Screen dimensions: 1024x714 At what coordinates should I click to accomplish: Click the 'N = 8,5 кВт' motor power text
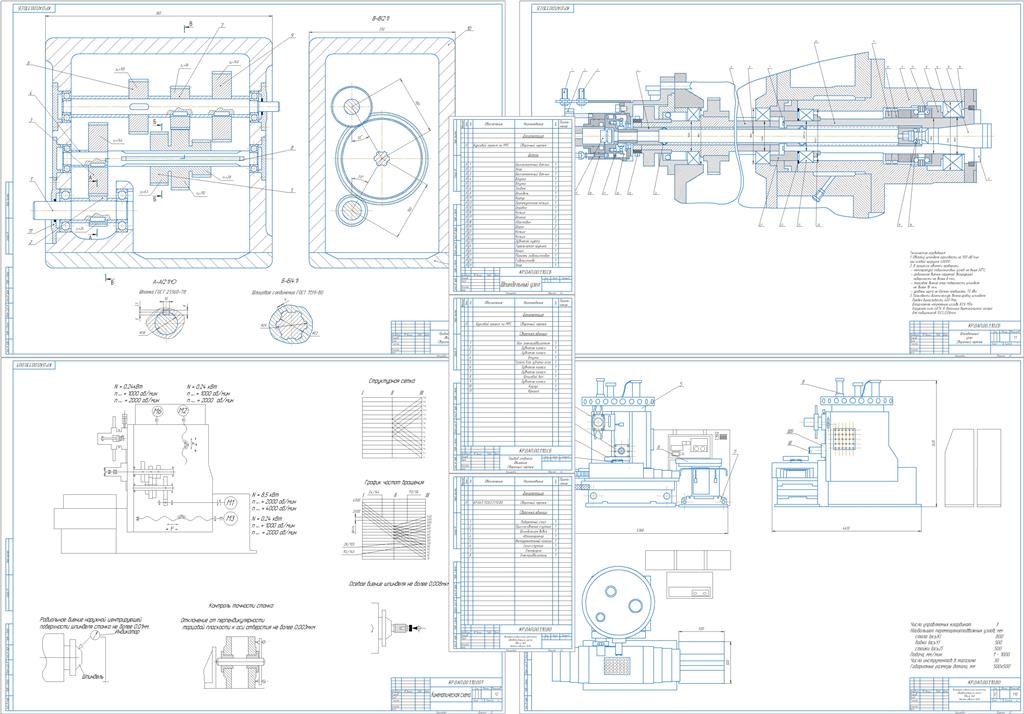[x=264, y=494]
